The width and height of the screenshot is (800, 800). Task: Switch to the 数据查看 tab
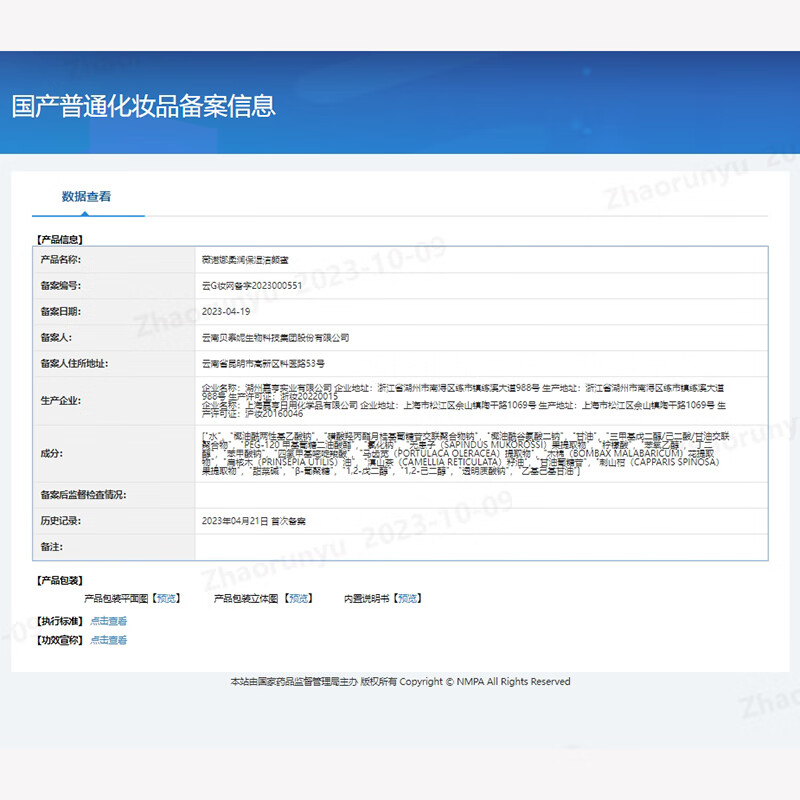89,198
